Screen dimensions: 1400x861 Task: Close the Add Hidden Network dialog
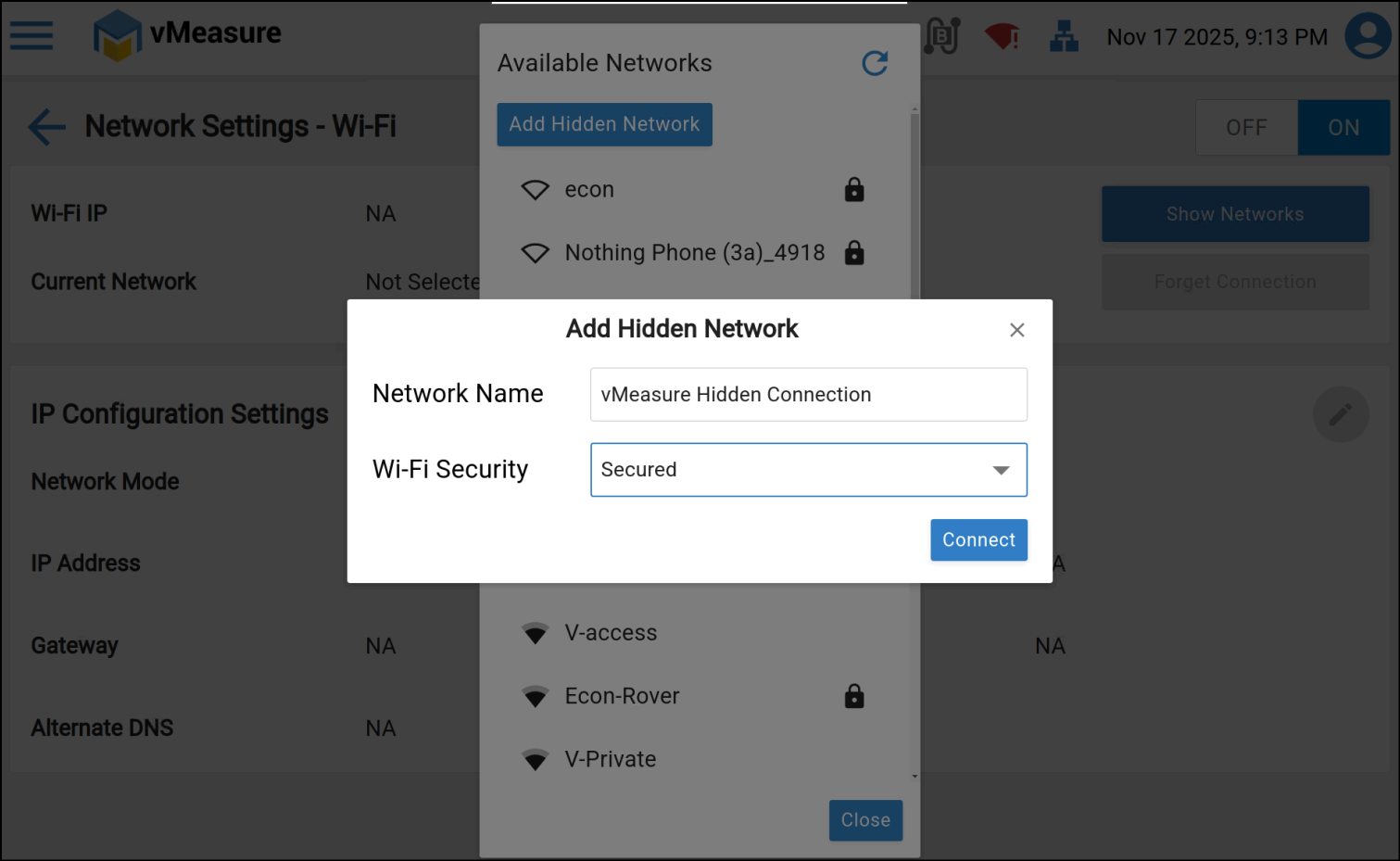1016,330
